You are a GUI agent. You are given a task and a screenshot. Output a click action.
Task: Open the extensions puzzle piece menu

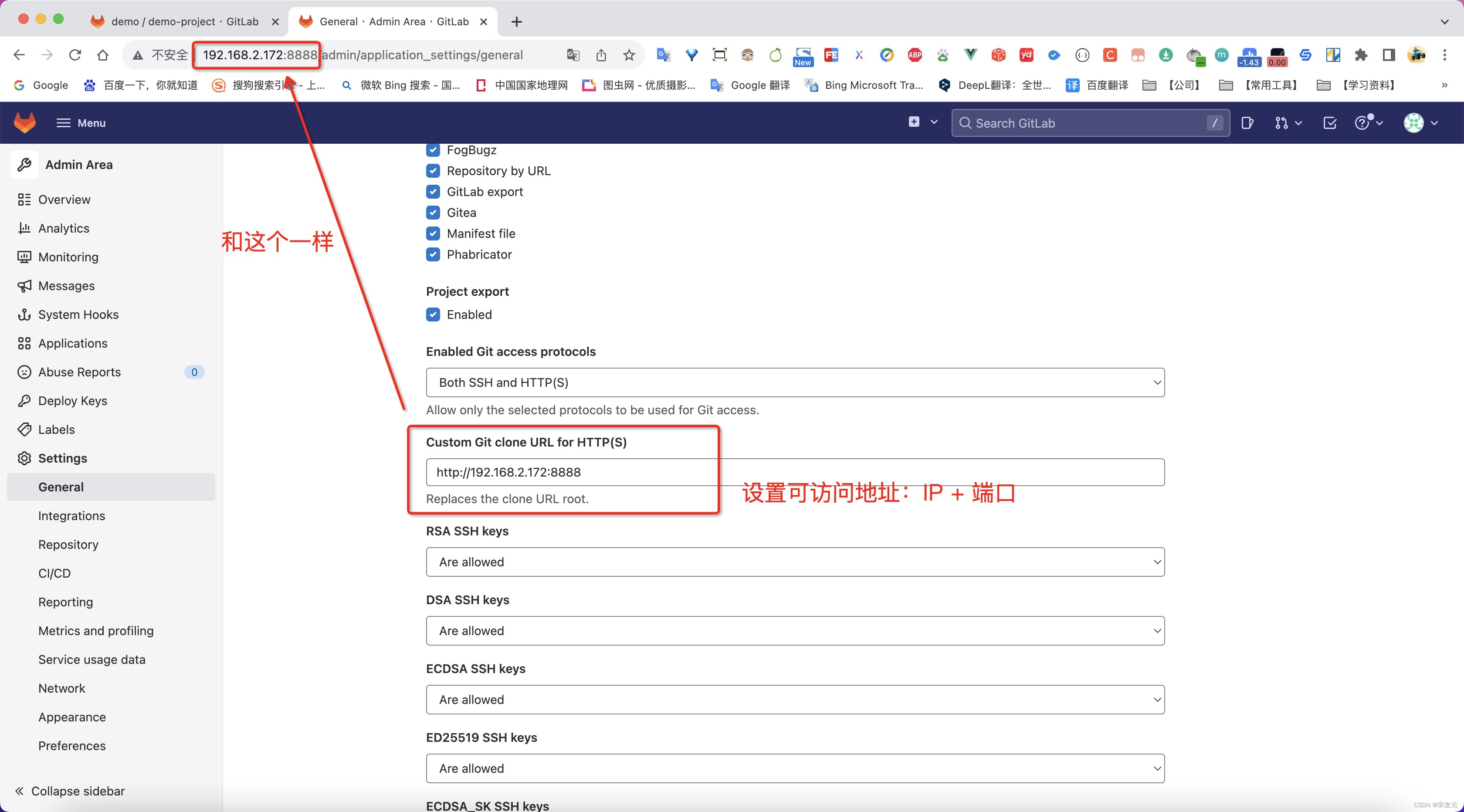[1361, 54]
